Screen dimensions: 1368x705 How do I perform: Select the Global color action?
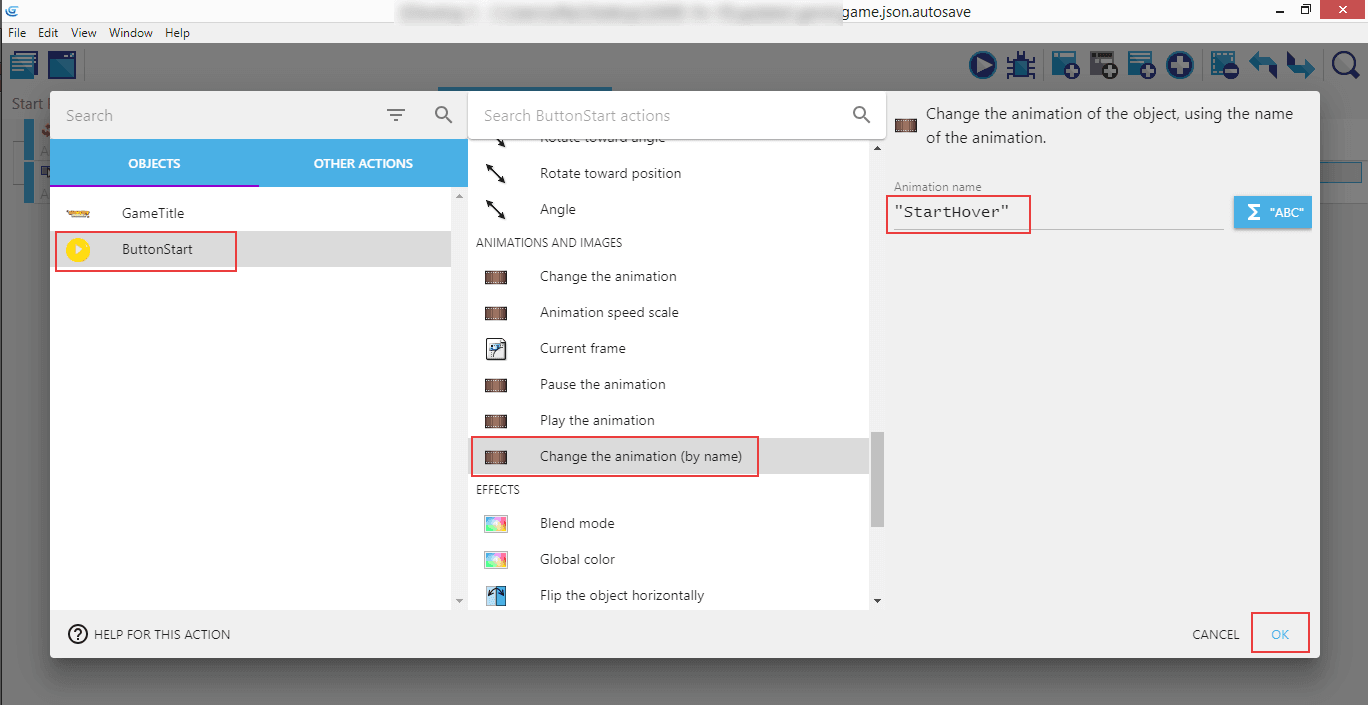click(x=577, y=559)
